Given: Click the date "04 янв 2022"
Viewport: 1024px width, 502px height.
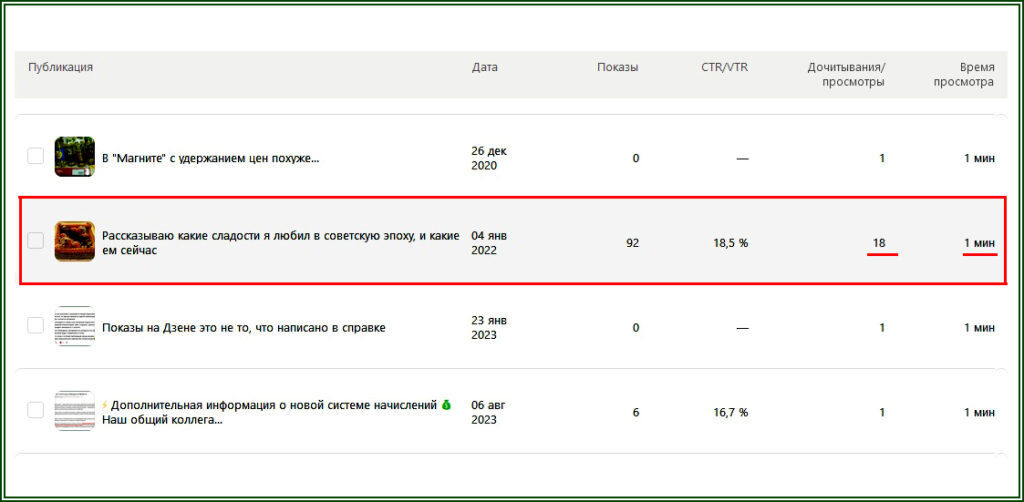Looking at the screenshot, I should 489,243.
